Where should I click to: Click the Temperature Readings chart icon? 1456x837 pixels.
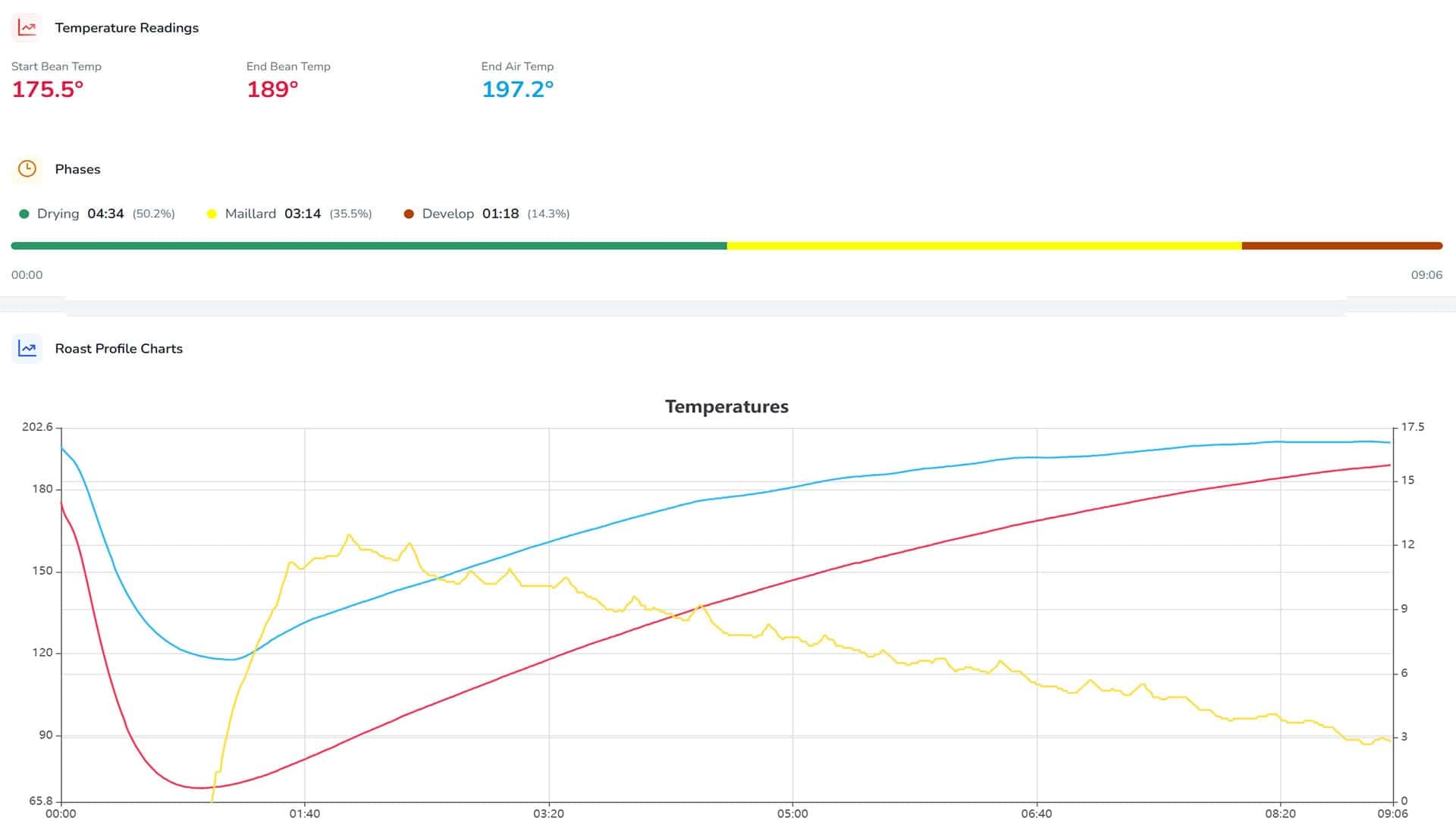point(27,28)
